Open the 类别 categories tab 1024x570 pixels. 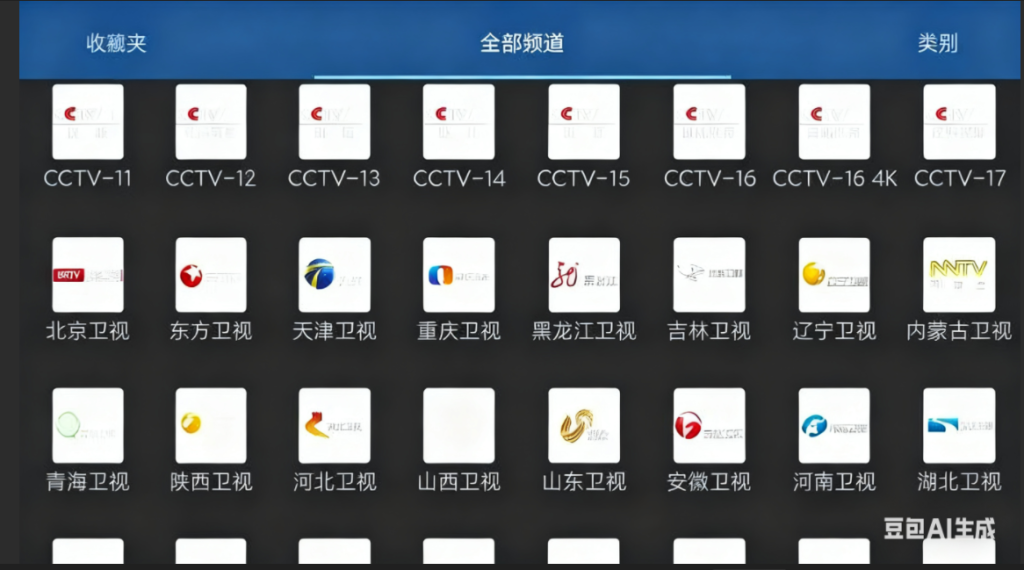(937, 43)
